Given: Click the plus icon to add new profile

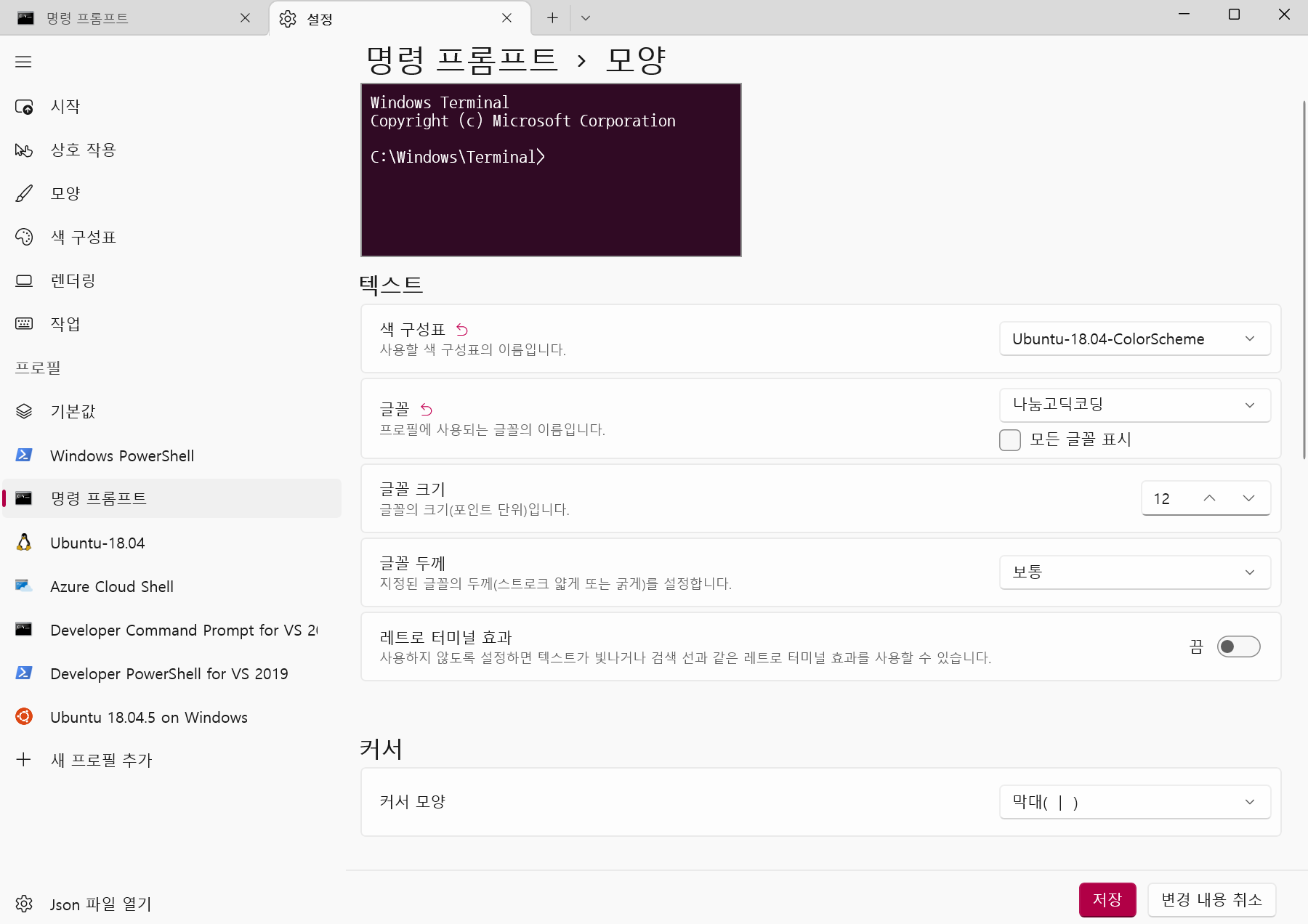Looking at the screenshot, I should pyautogui.click(x=24, y=760).
